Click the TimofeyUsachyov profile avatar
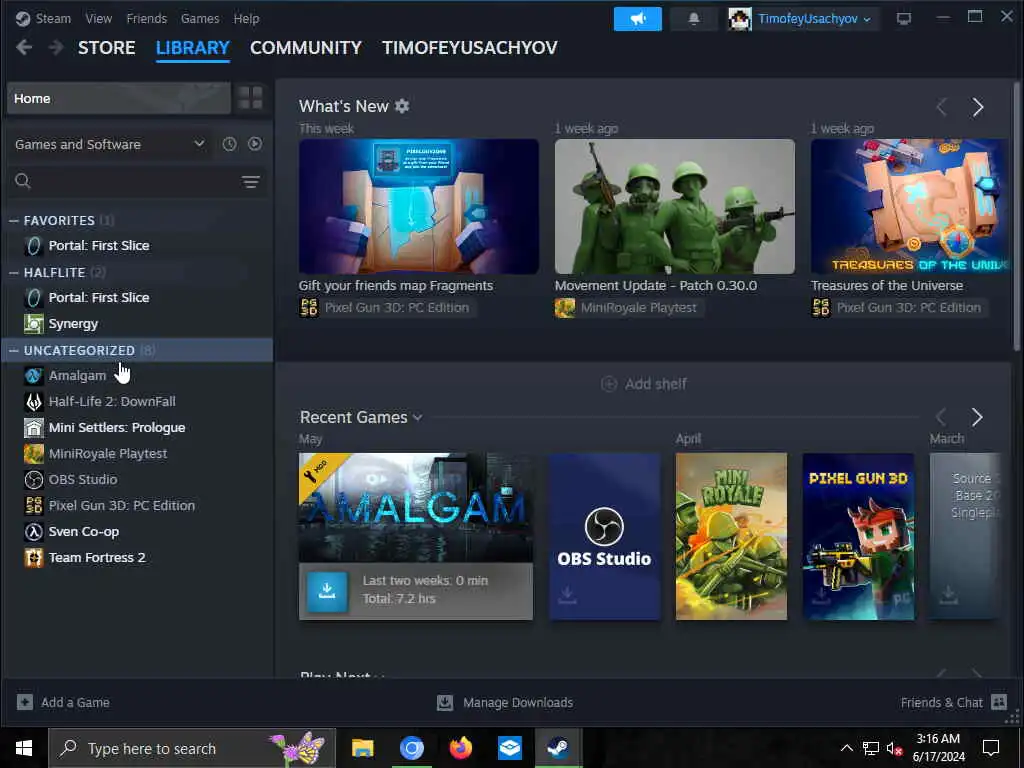The image size is (1024, 768). click(x=740, y=19)
